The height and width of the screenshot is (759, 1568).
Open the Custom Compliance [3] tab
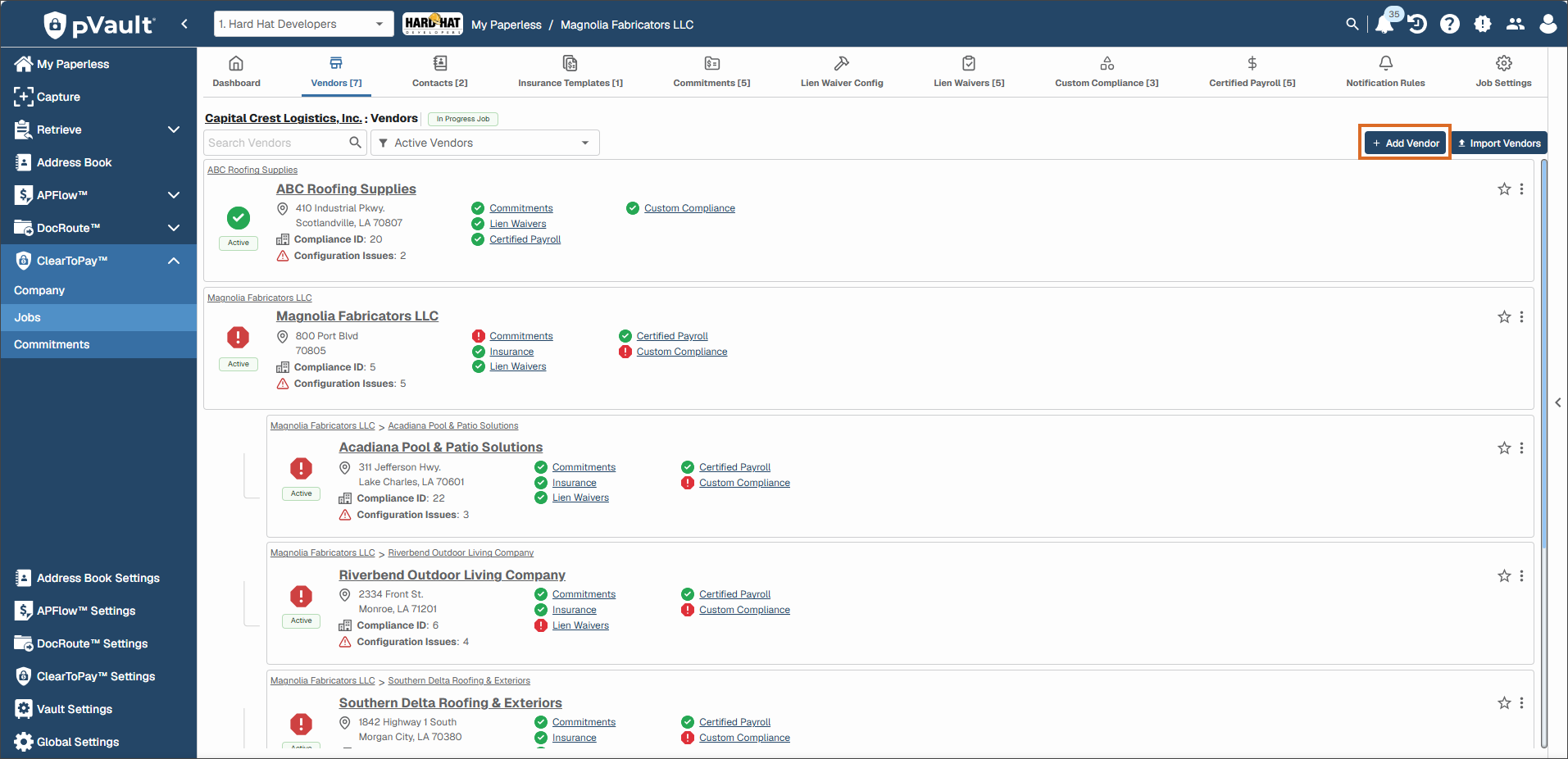click(1107, 72)
